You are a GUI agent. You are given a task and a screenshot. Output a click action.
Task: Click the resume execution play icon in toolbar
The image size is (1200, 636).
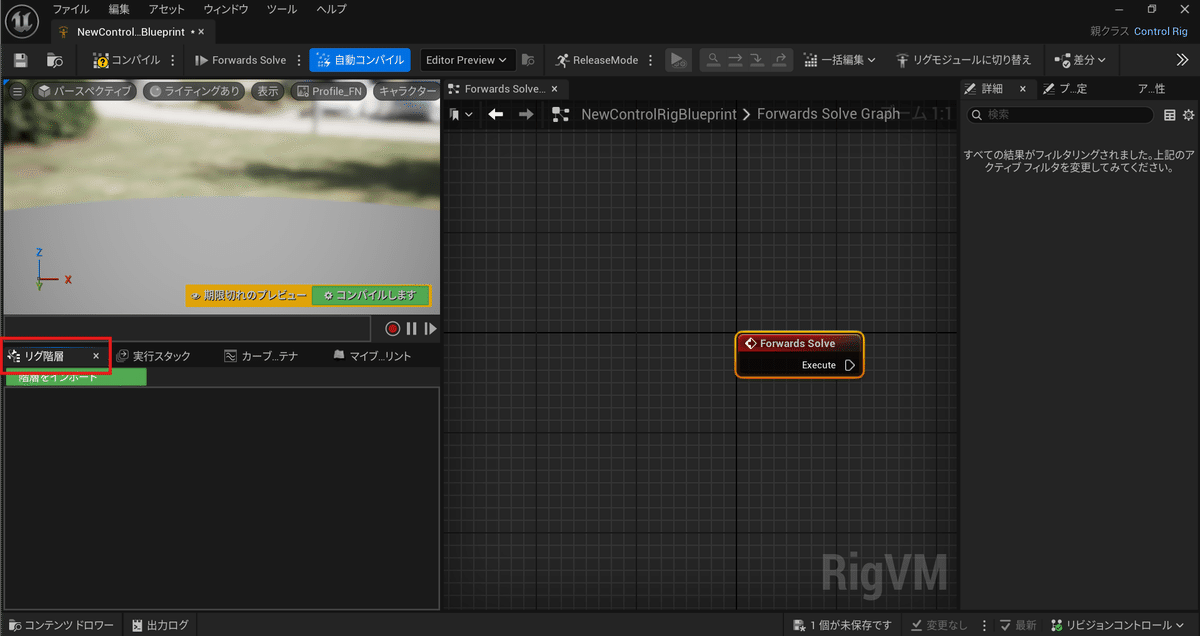pyautogui.click(x=678, y=60)
